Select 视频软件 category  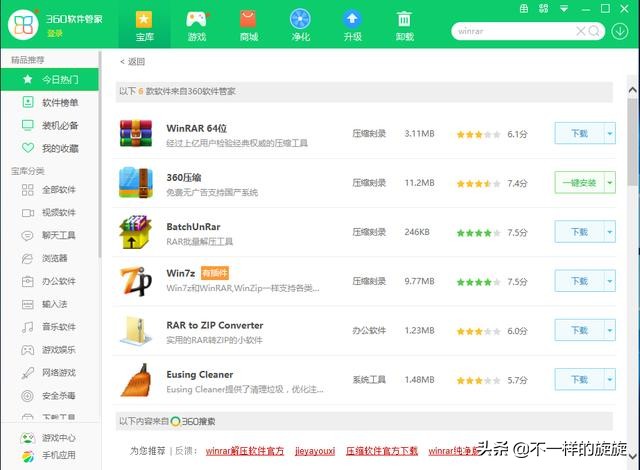click(49, 213)
